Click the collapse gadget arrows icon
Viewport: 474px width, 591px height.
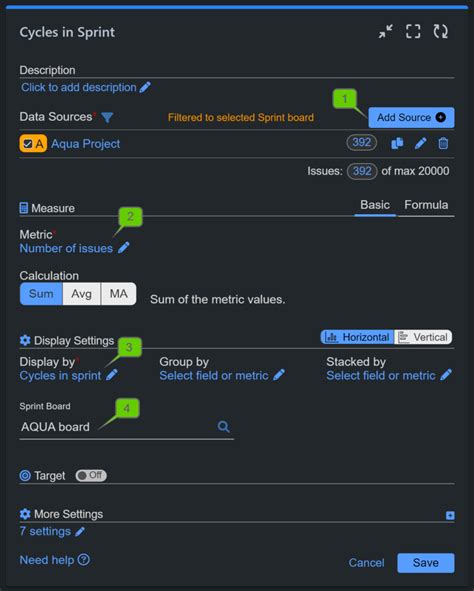(386, 32)
